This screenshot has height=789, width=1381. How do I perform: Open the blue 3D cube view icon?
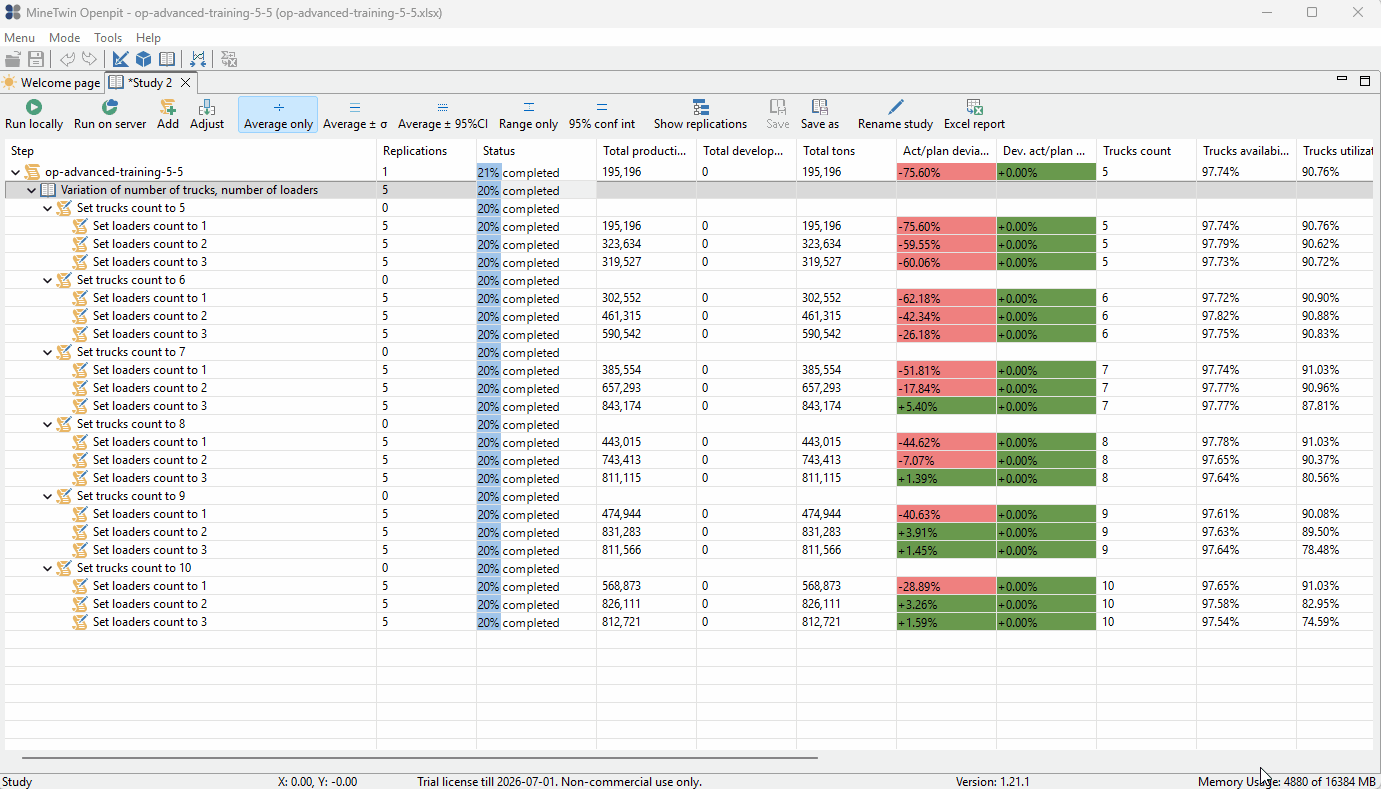point(144,60)
